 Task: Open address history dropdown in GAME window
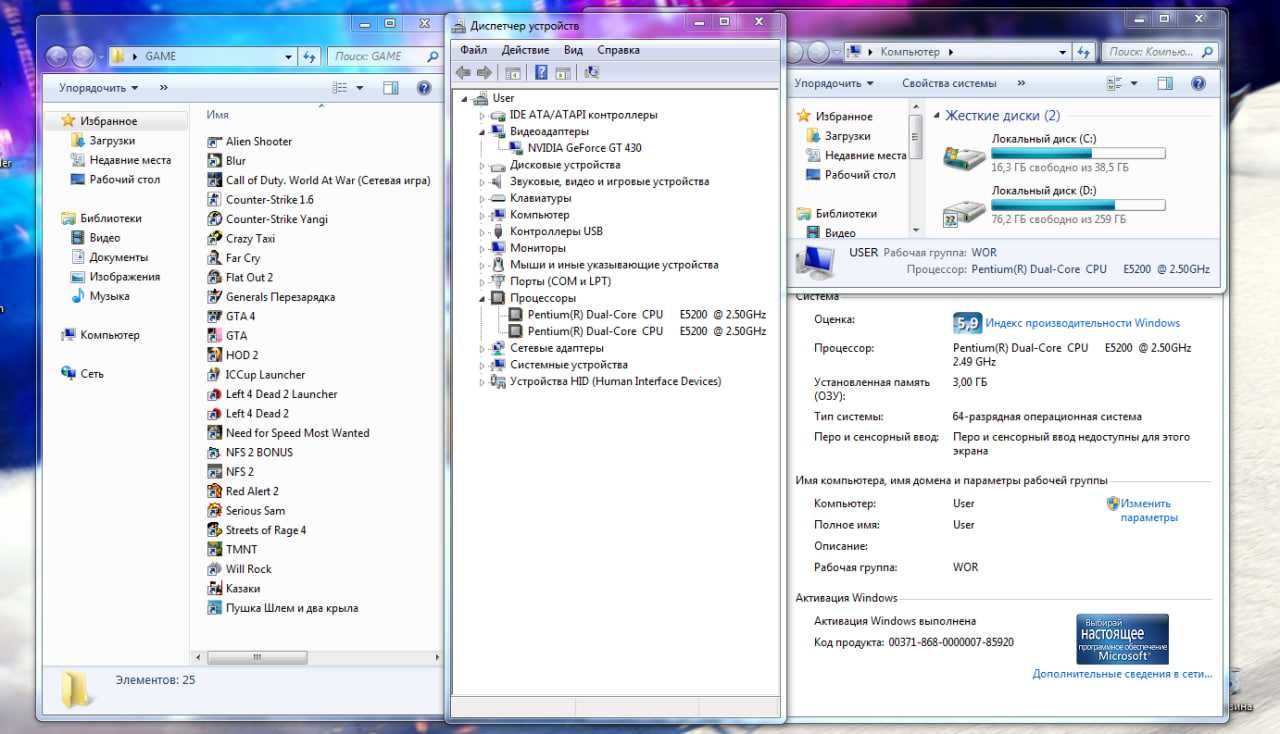coord(288,57)
